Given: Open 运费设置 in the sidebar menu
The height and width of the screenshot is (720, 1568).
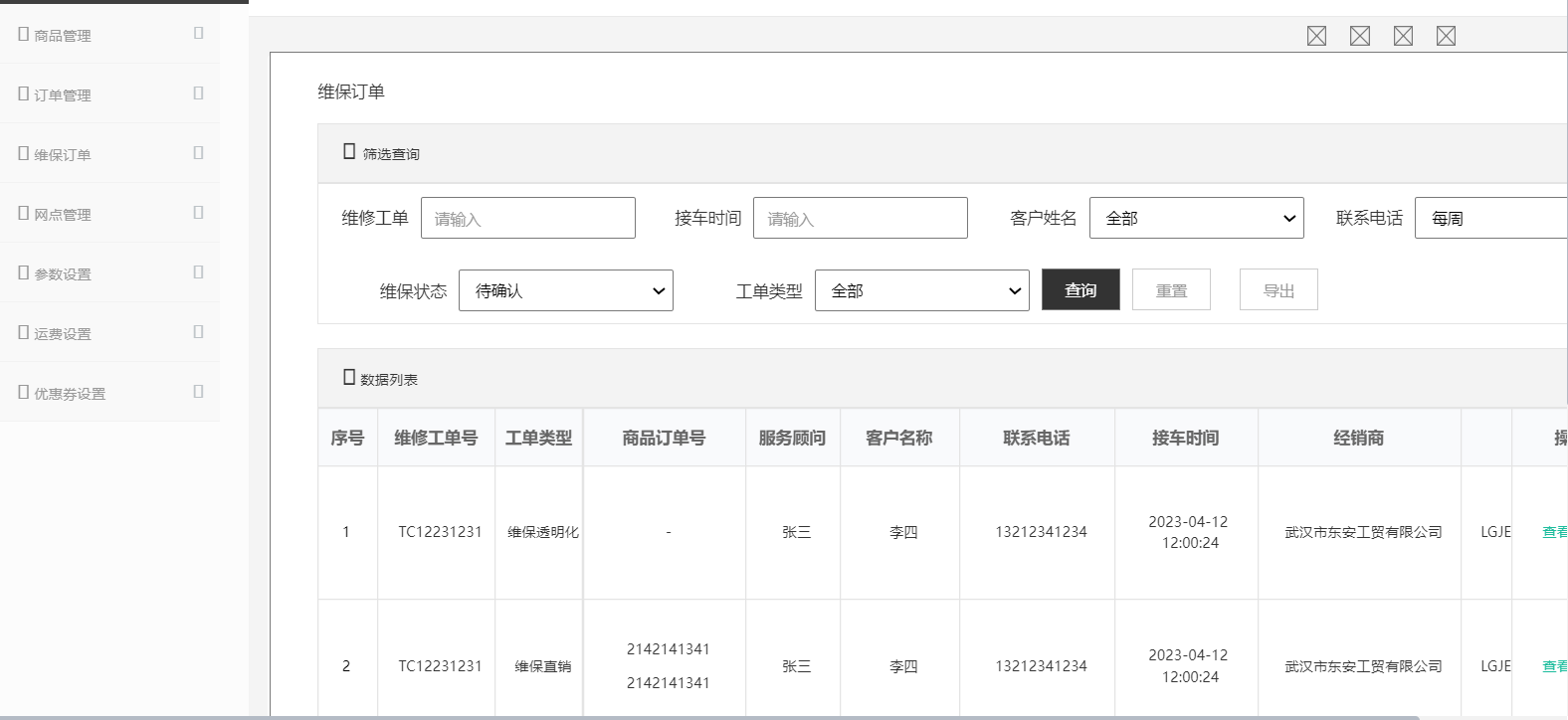Looking at the screenshot, I should pos(63,334).
